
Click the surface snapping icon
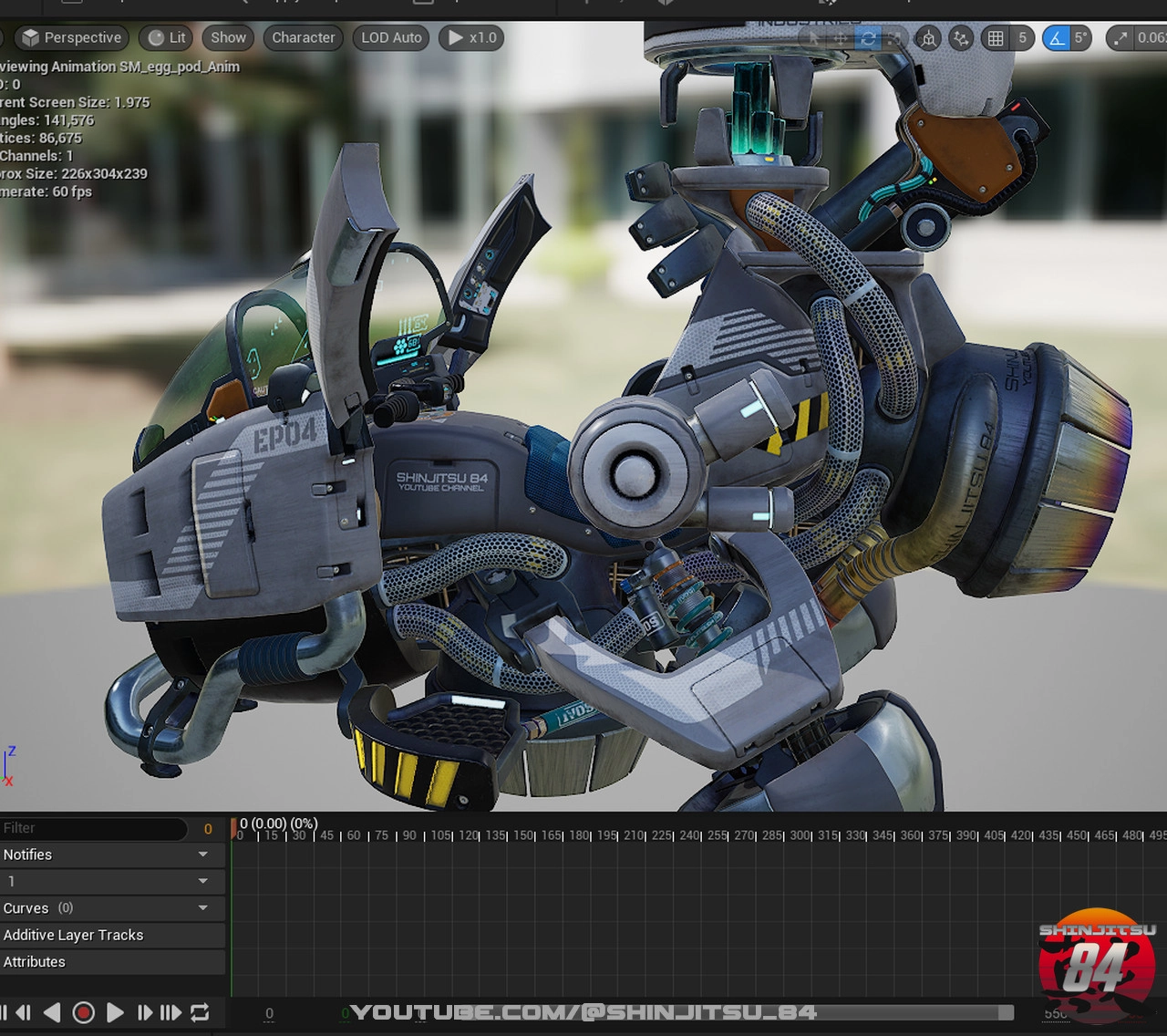pos(960,38)
